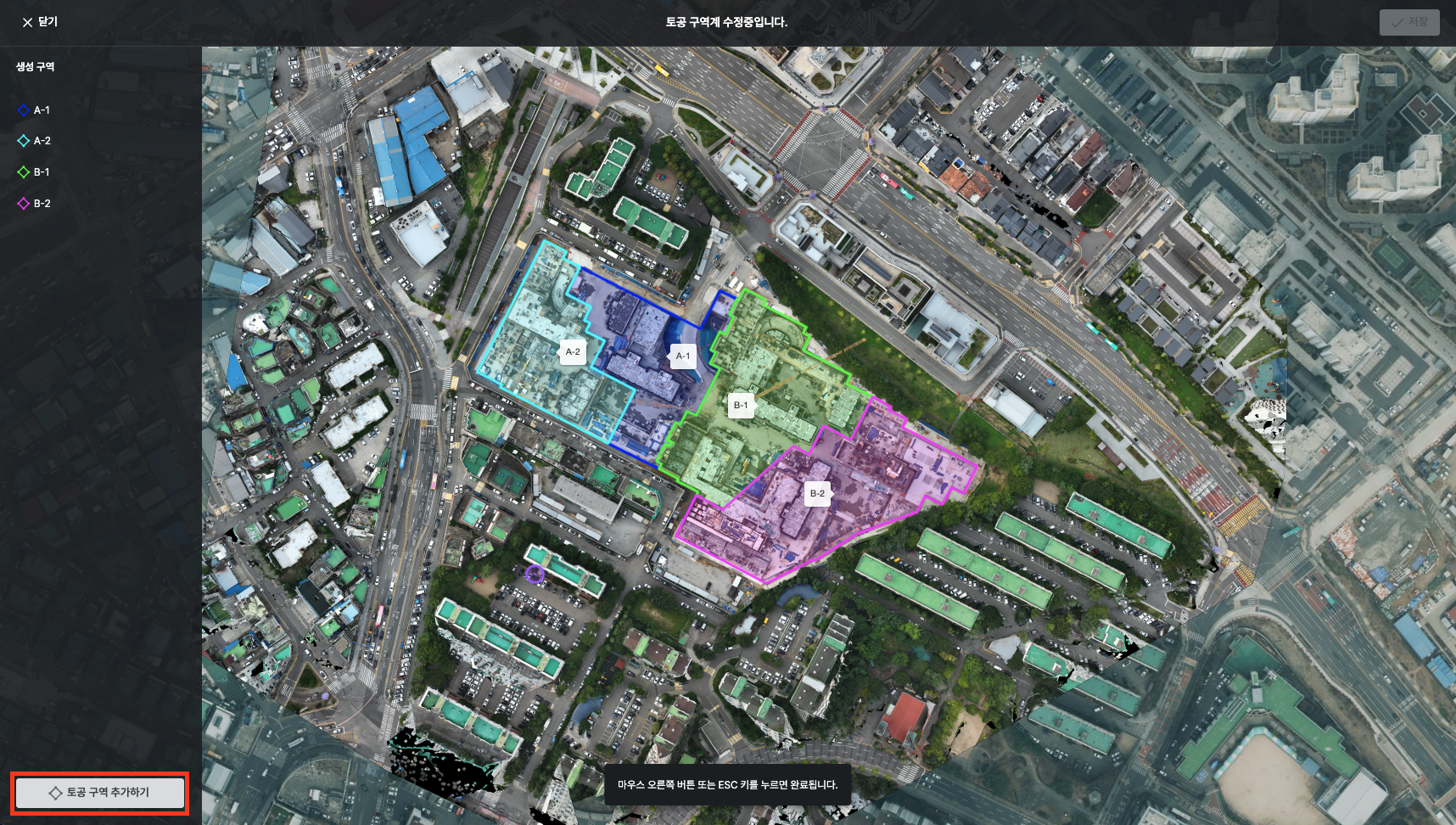Click the ESC hint message at bottom
The height and width of the screenshot is (825, 1456).
(x=727, y=785)
